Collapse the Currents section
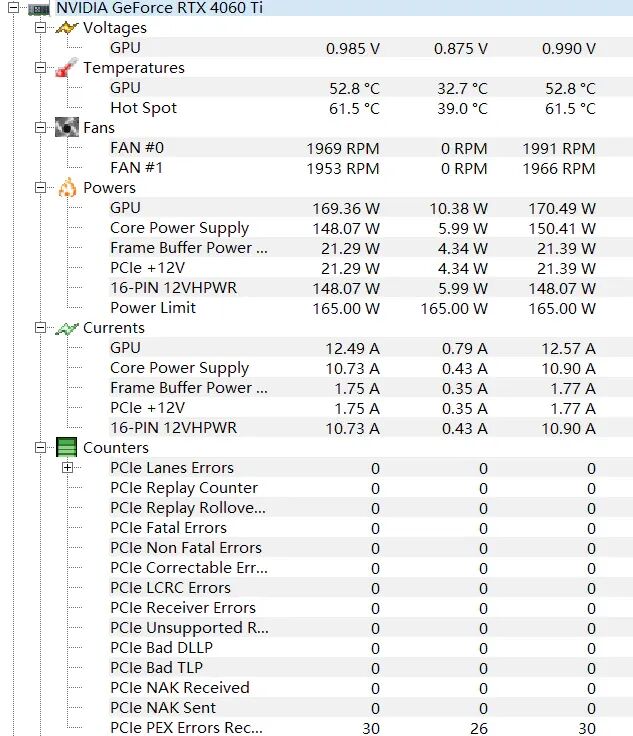 tap(40, 327)
